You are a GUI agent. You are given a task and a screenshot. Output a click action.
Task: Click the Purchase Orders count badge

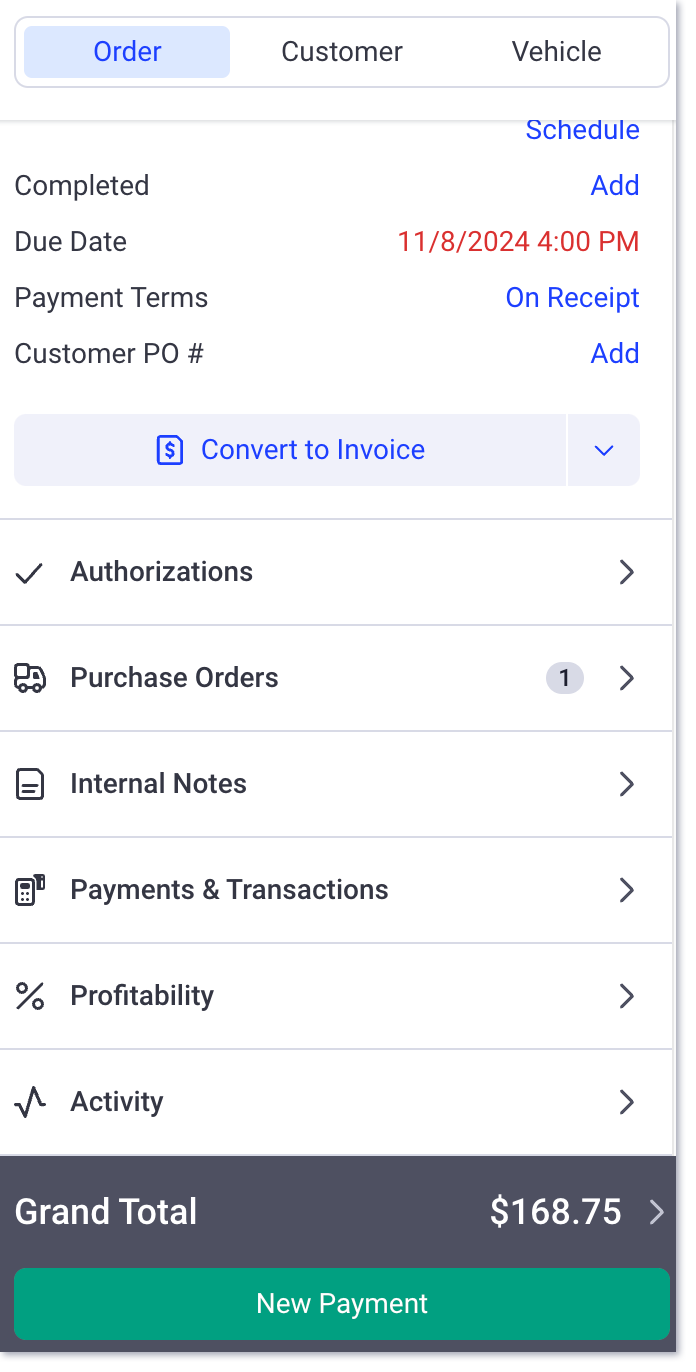point(564,678)
